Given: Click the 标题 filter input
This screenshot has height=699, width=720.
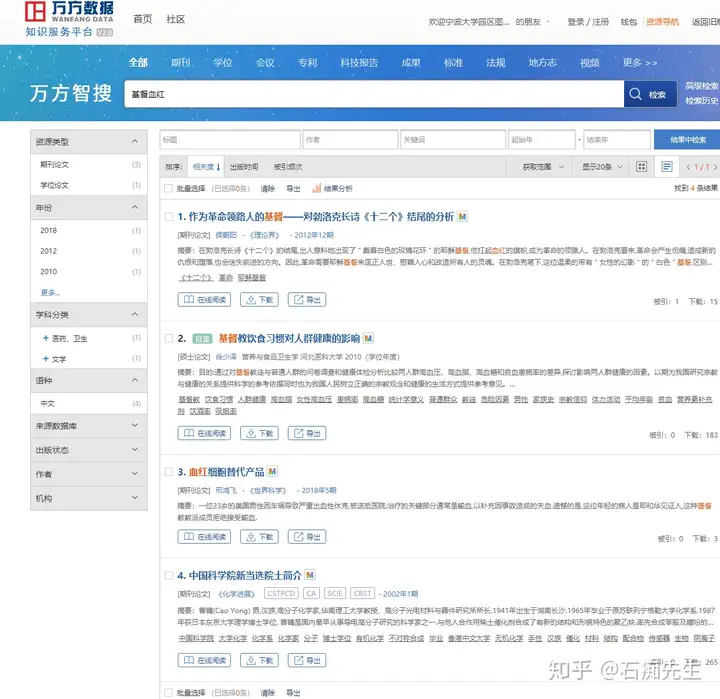Looking at the screenshot, I should click(230, 140).
